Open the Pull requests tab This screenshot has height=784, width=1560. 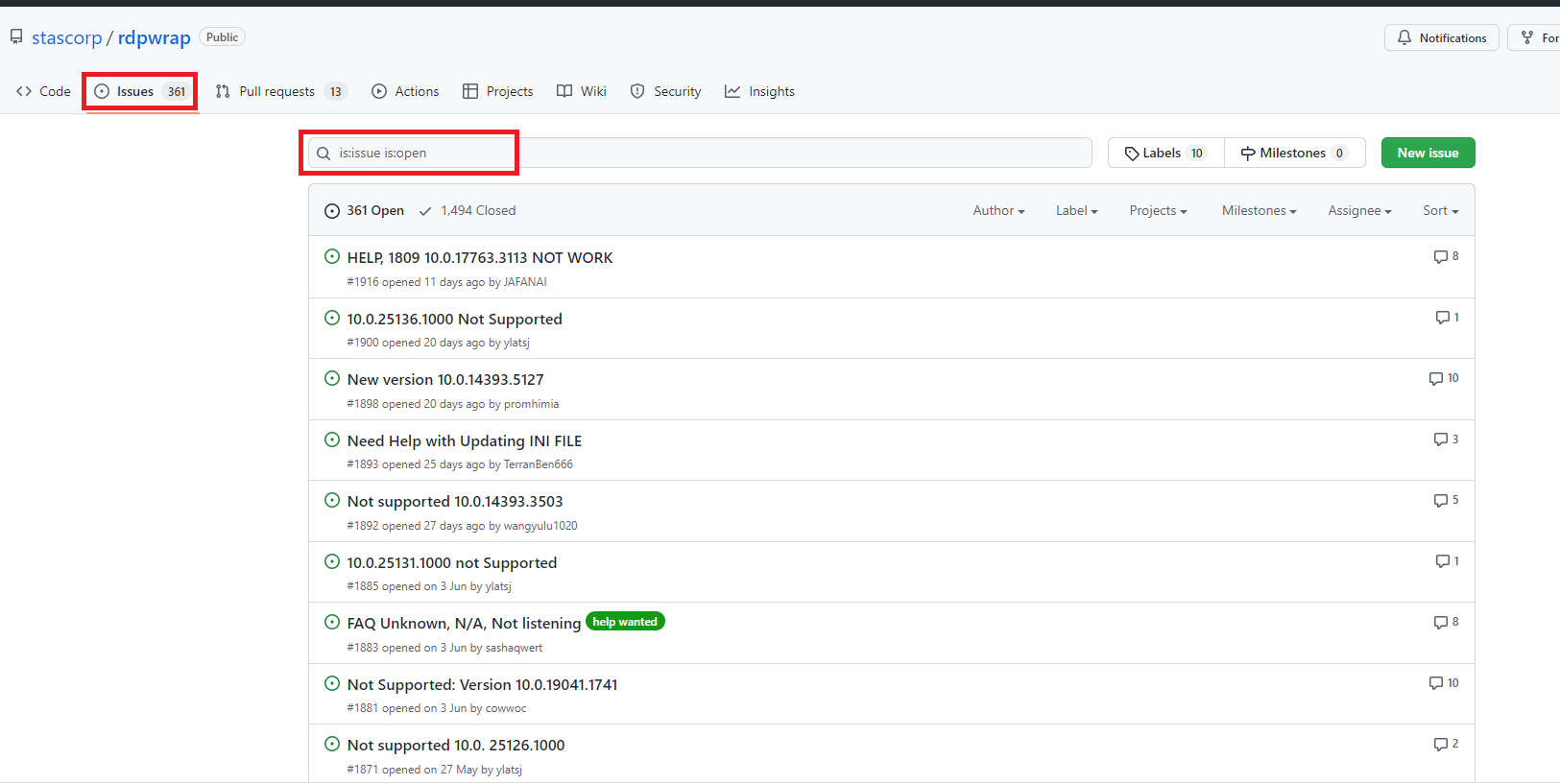coord(280,91)
